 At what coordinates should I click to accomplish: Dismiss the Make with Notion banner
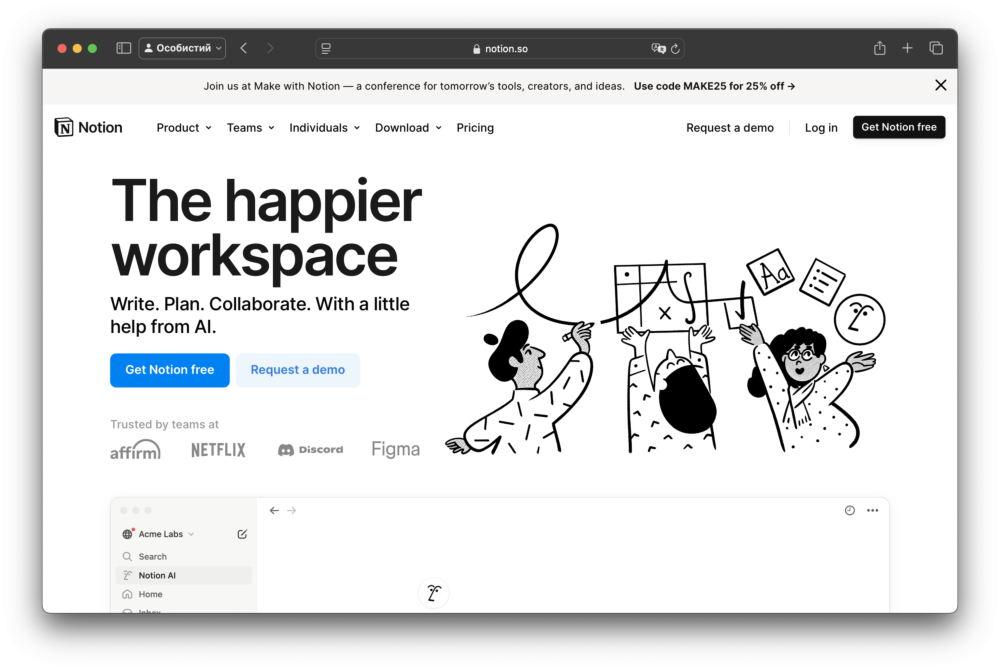tap(940, 85)
